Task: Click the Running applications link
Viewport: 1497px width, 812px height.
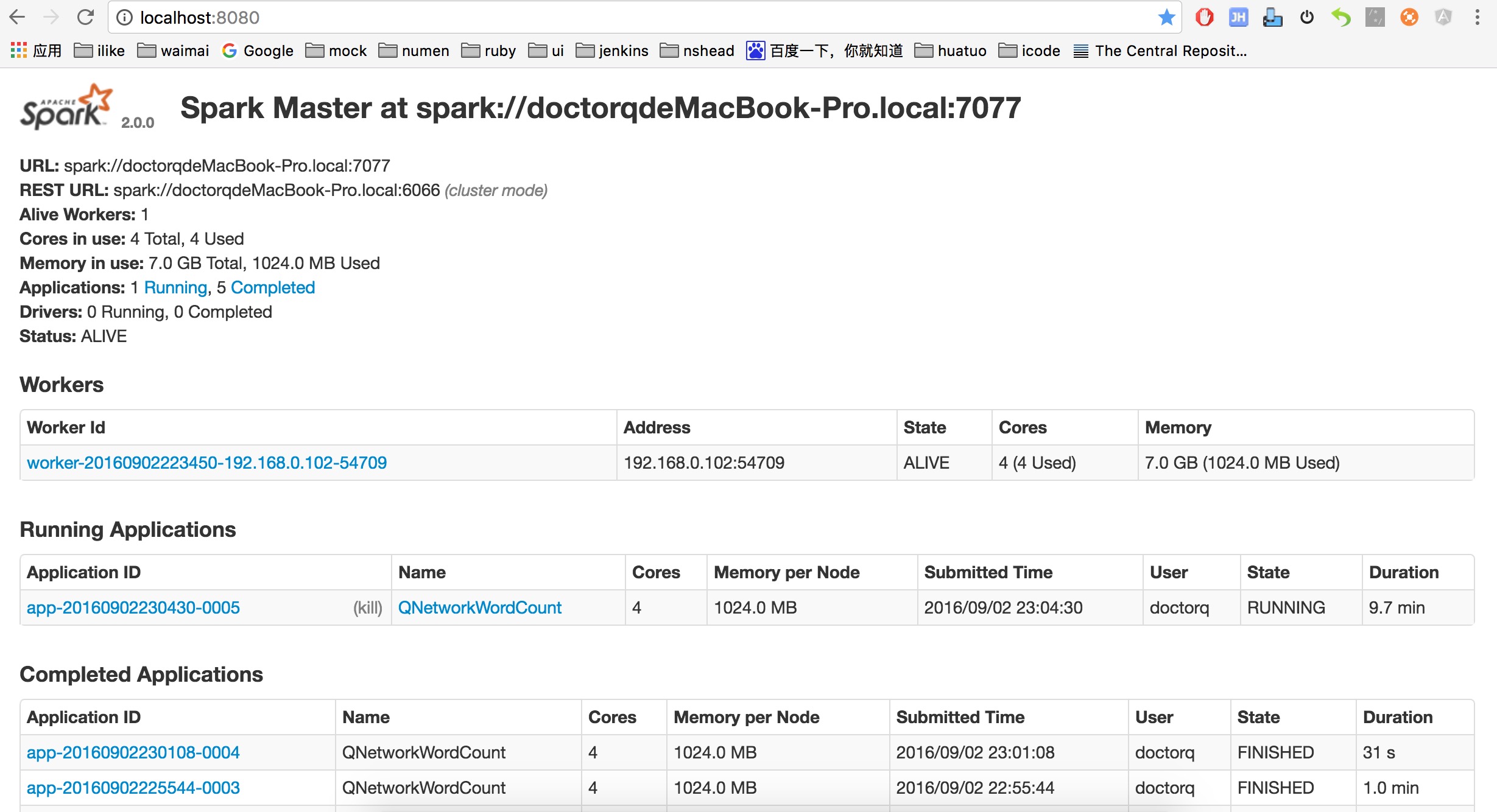Action: click(x=175, y=287)
